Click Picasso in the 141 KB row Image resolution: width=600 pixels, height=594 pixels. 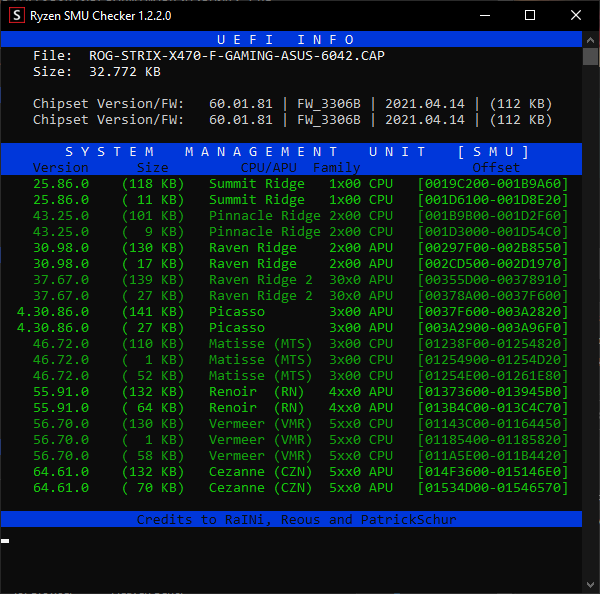click(x=236, y=312)
